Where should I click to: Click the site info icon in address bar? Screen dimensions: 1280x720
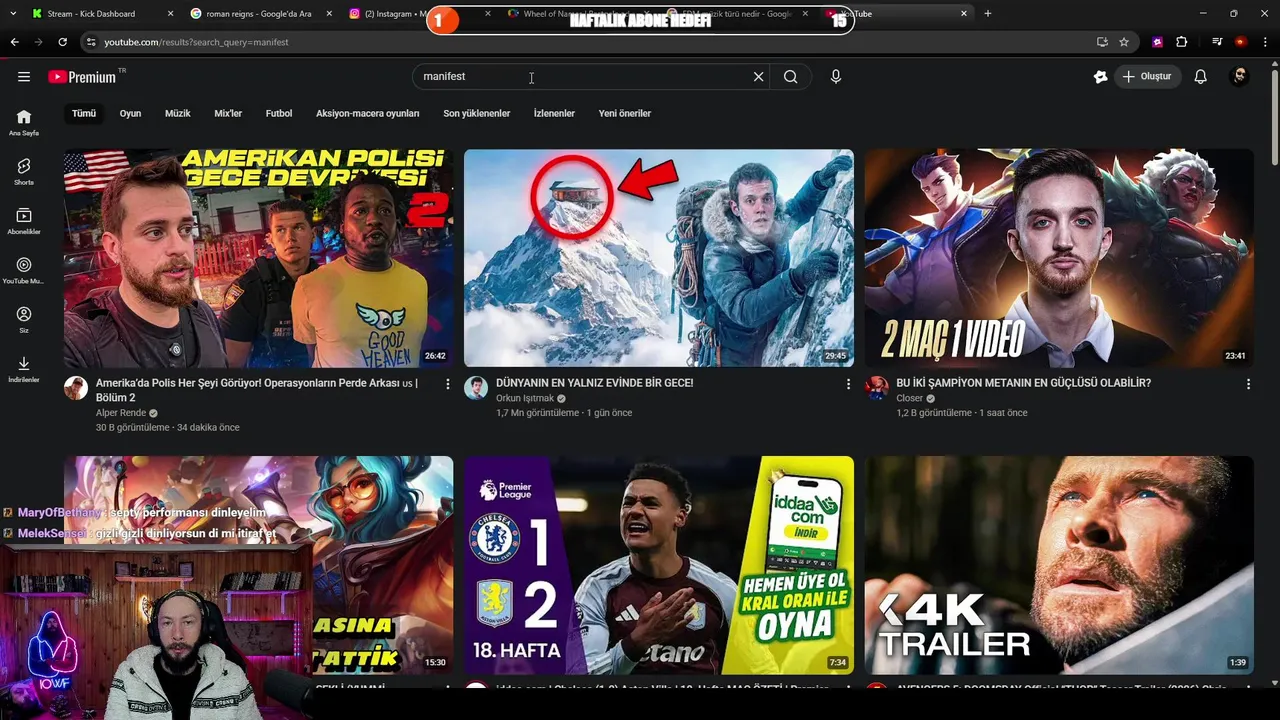pos(91,42)
